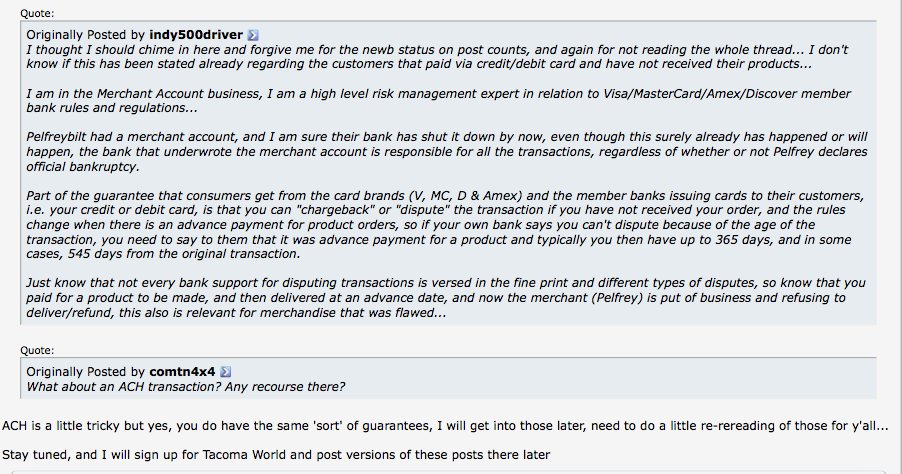This screenshot has width=902, height=474.
Task: Click the paragraph beginning "Part of the guarantee that consumers get"
Action: pyautogui.click(x=445, y=225)
